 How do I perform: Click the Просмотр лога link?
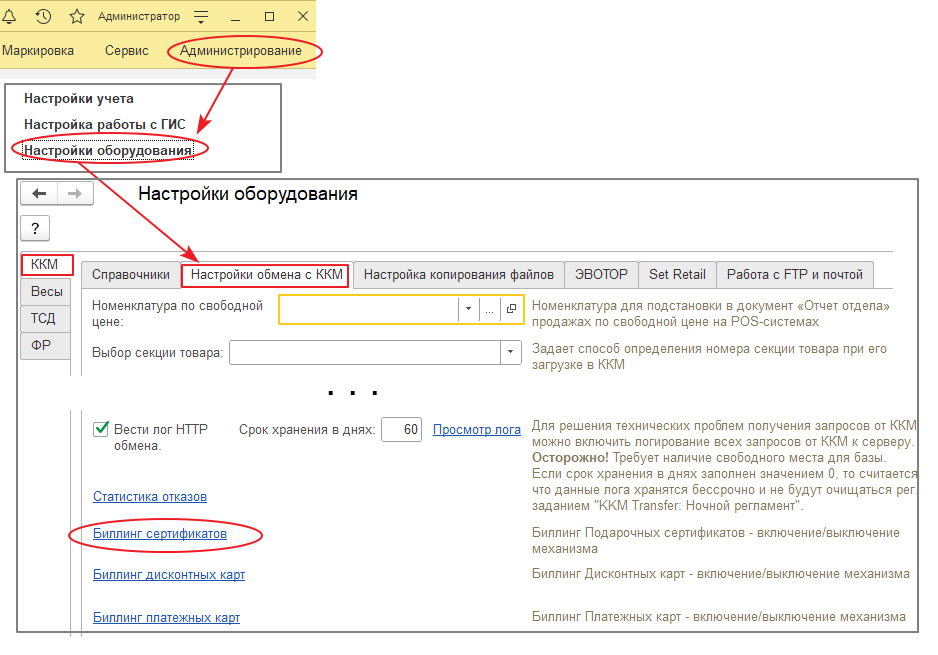(476, 430)
